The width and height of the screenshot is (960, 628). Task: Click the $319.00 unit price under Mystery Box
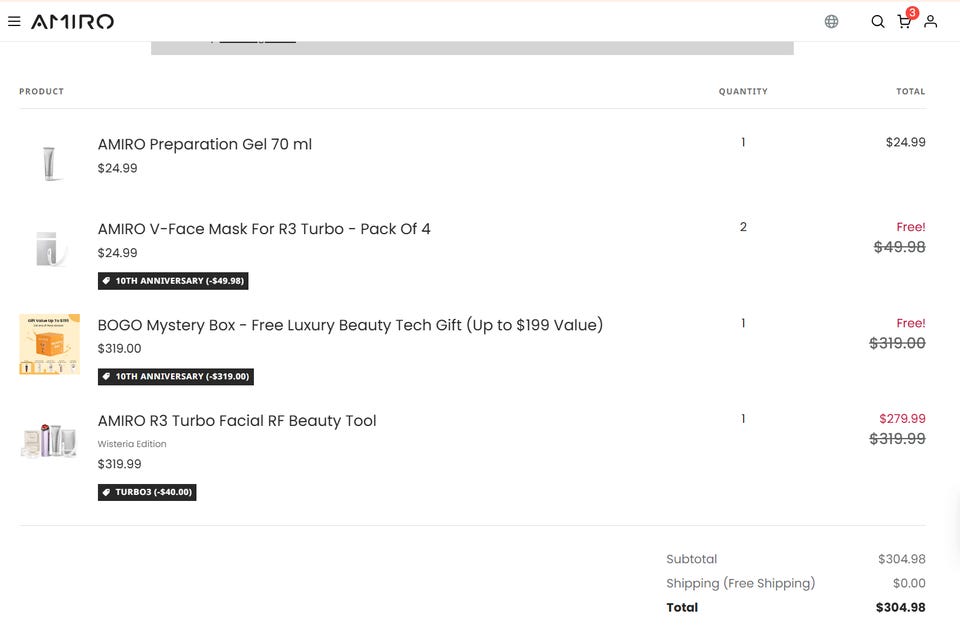(x=119, y=349)
